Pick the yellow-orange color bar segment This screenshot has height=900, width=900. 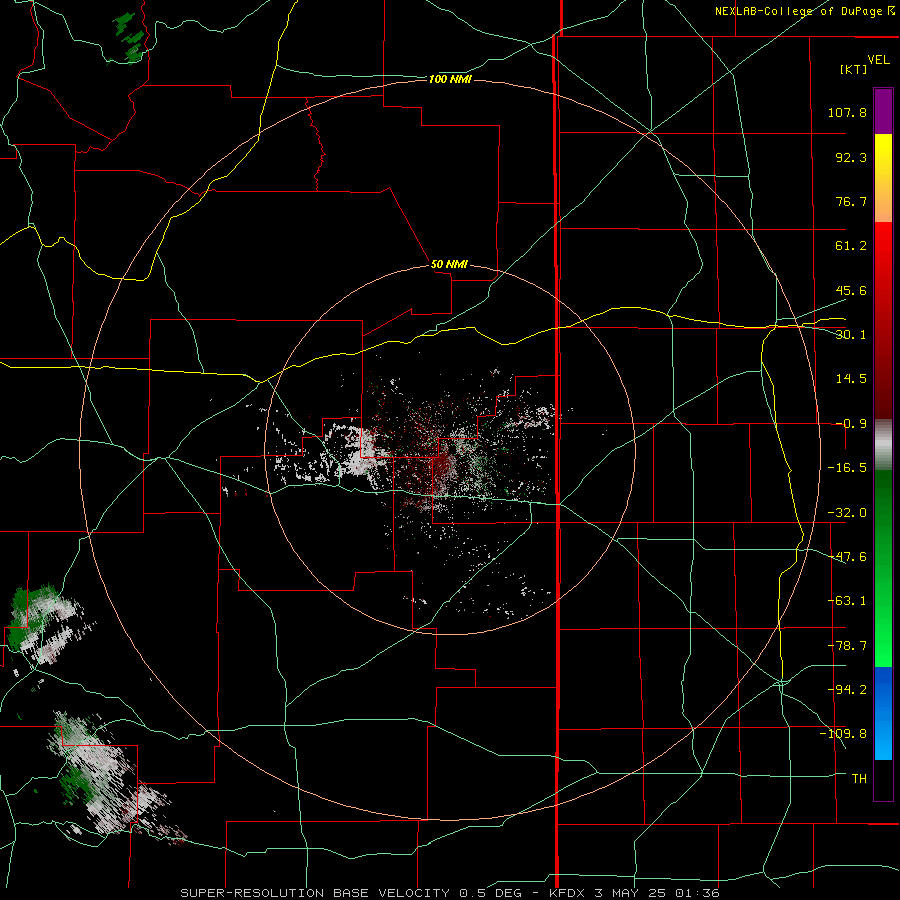tap(883, 178)
